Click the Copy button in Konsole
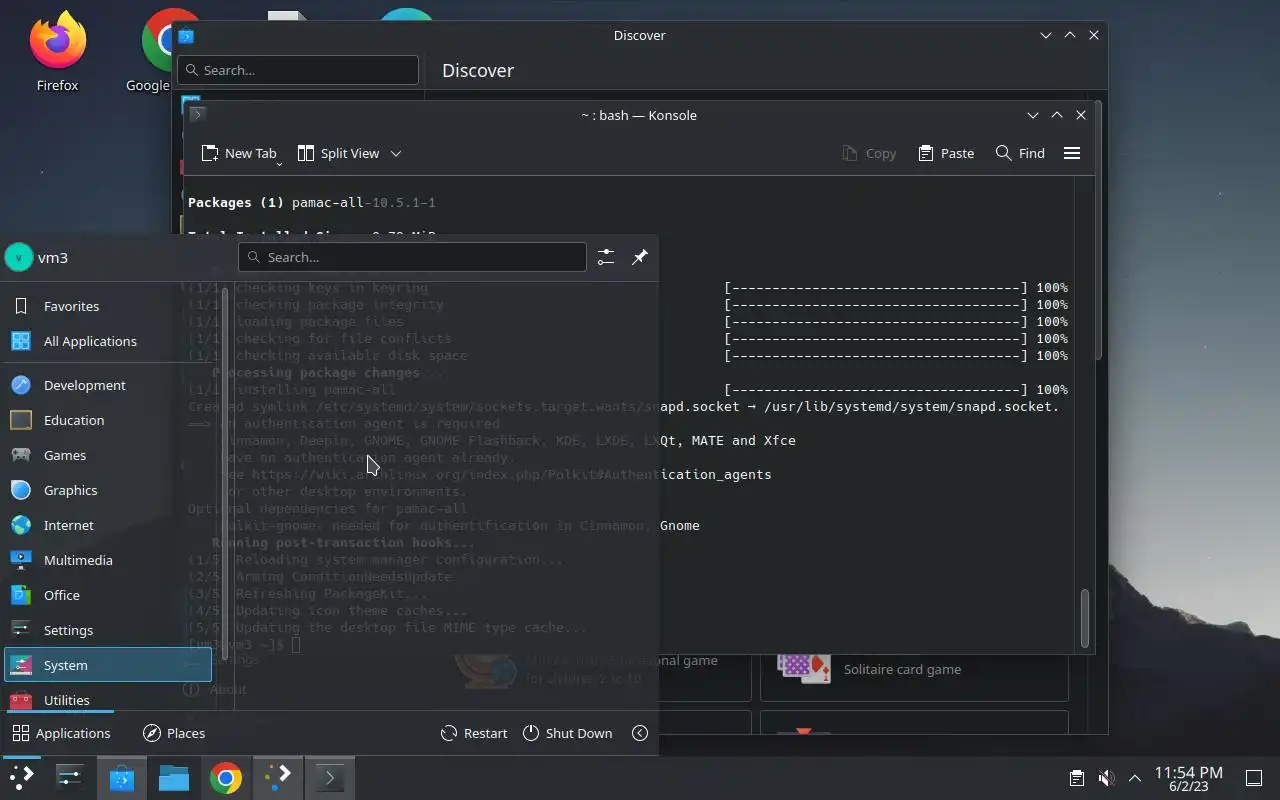Image resolution: width=1280 pixels, height=800 pixels. coord(869,153)
